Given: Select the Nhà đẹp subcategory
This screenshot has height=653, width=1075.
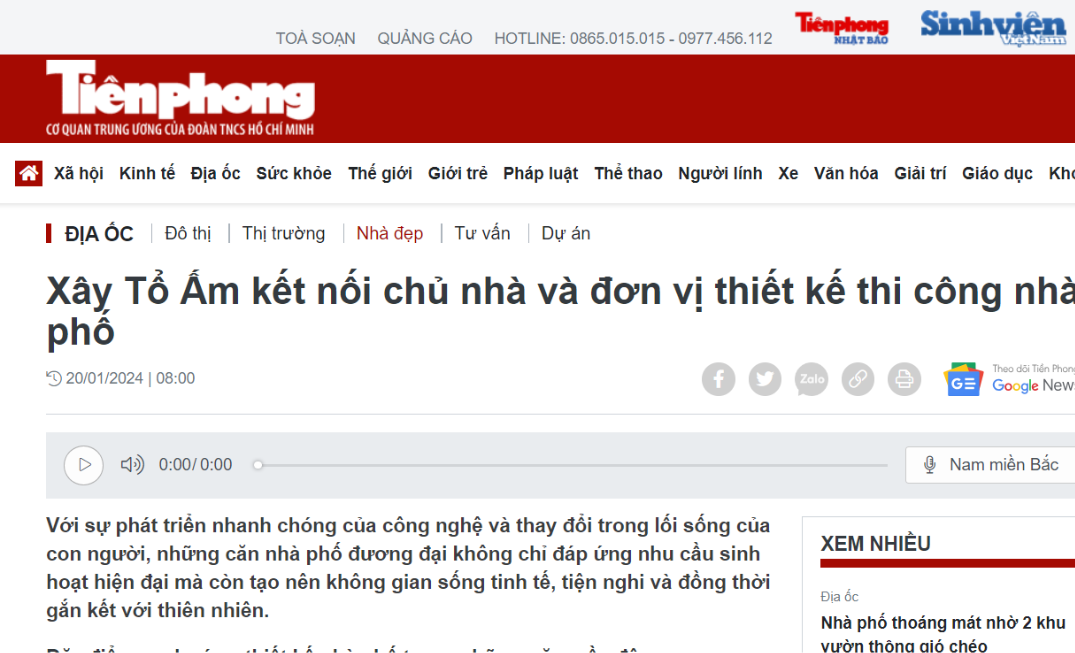Looking at the screenshot, I should pyautogui.click(x=389, y=233).
